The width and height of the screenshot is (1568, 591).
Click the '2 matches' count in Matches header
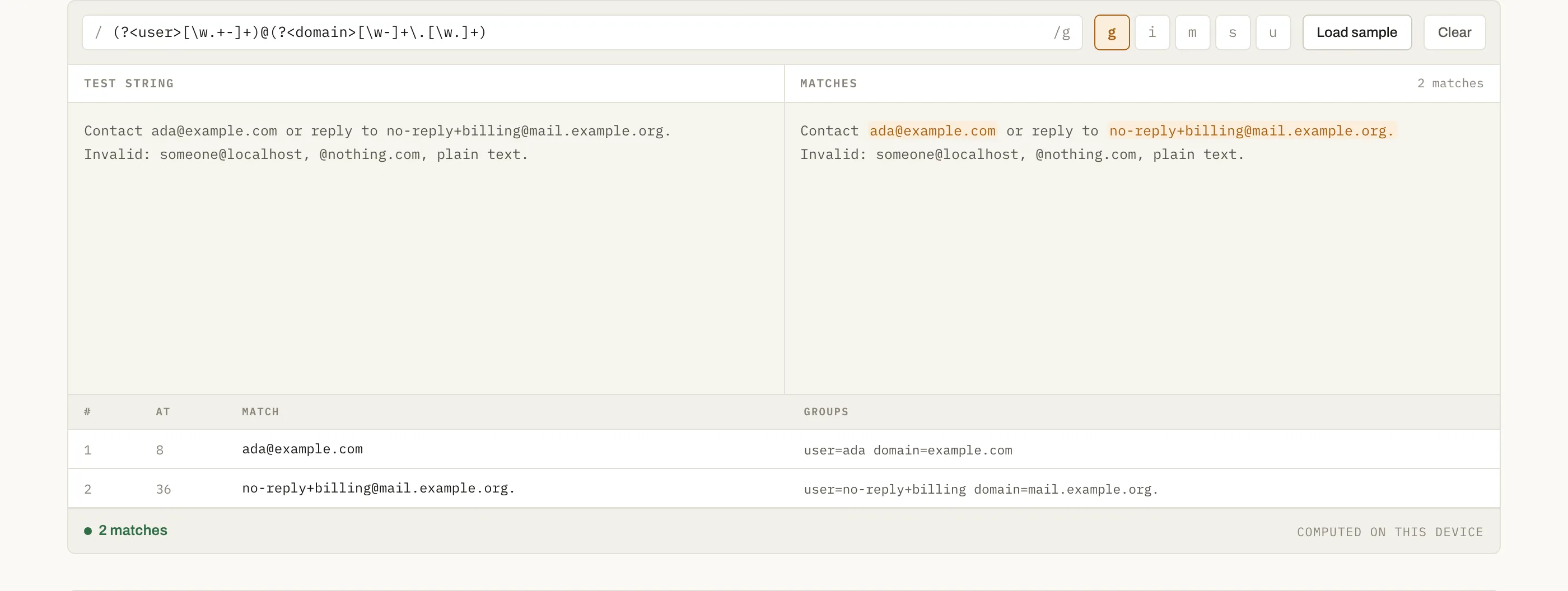(1450, 83)
